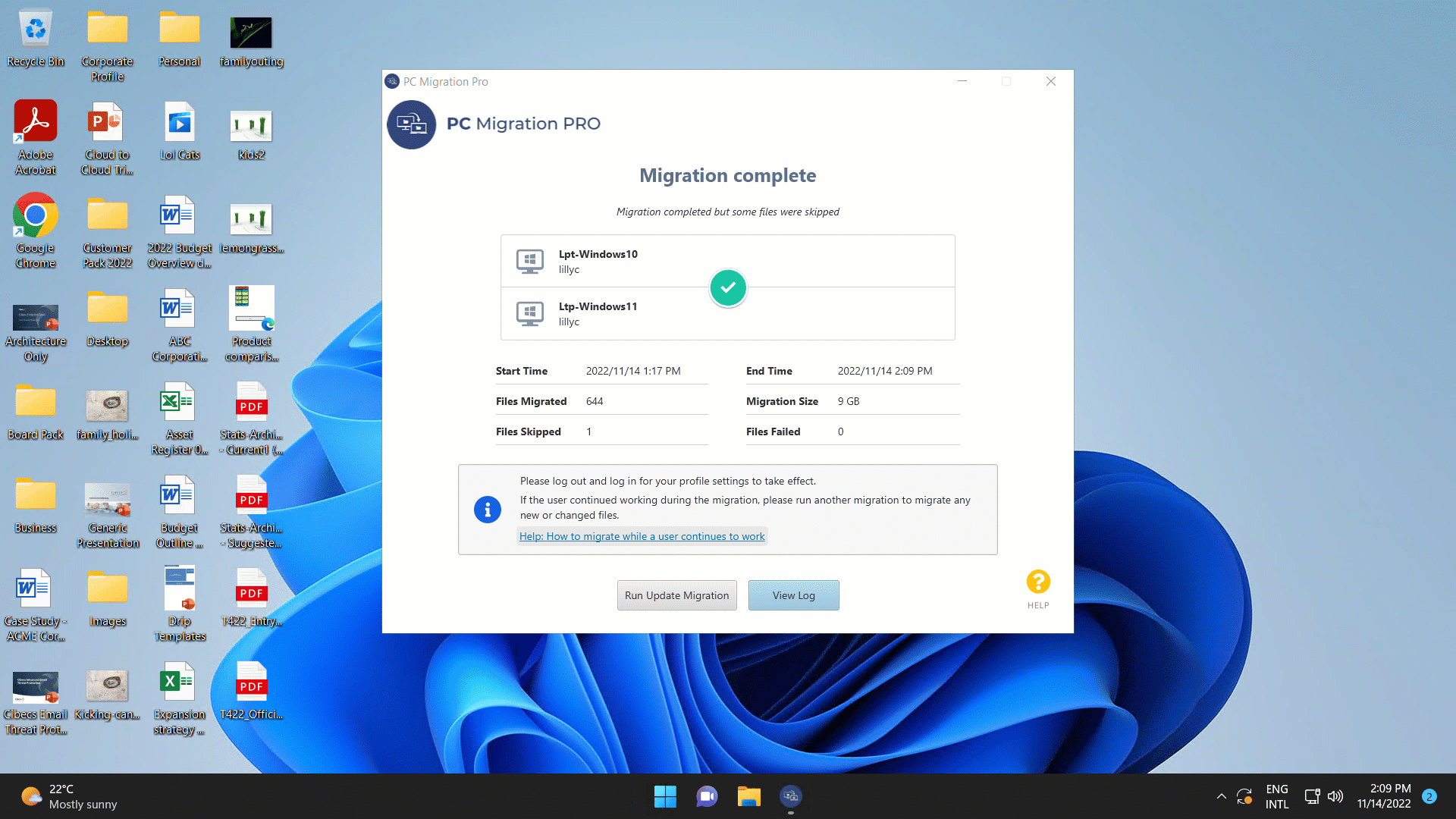Open the notification center badge
Viewport: 1456px width, 819px height.
[x=1429, y=796]
